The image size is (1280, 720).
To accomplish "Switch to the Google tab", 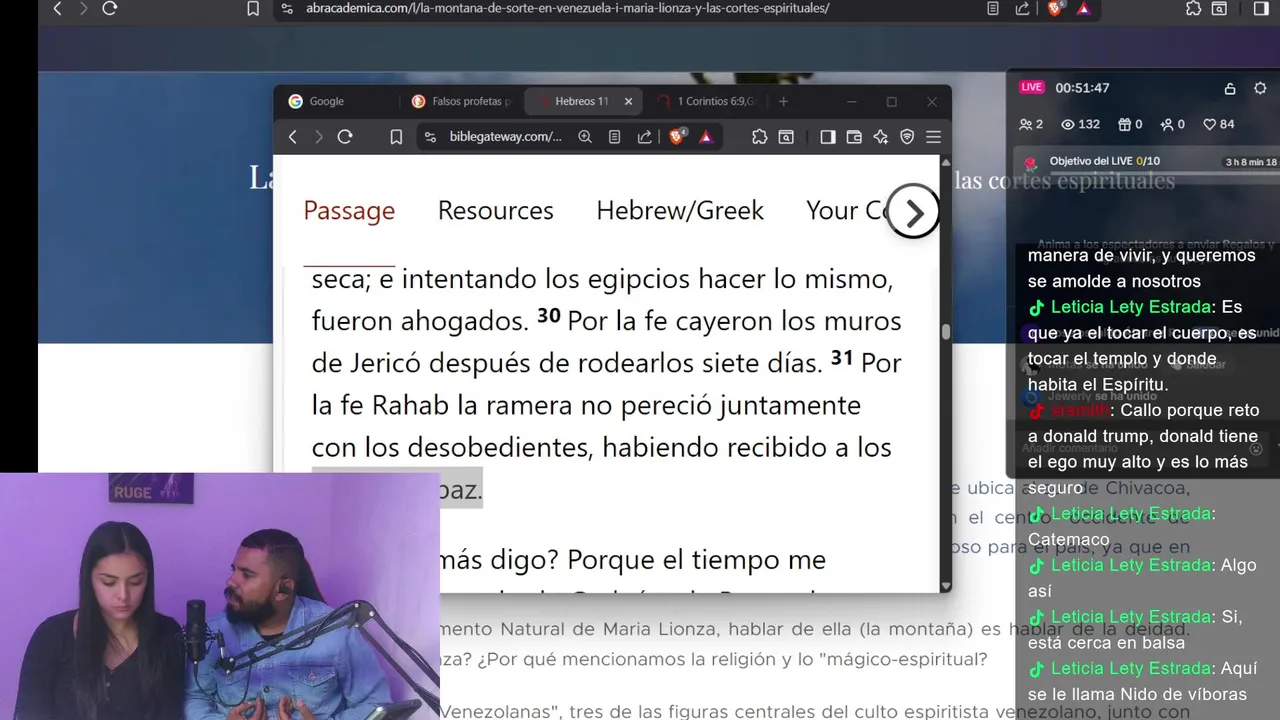I will (336, 101).
